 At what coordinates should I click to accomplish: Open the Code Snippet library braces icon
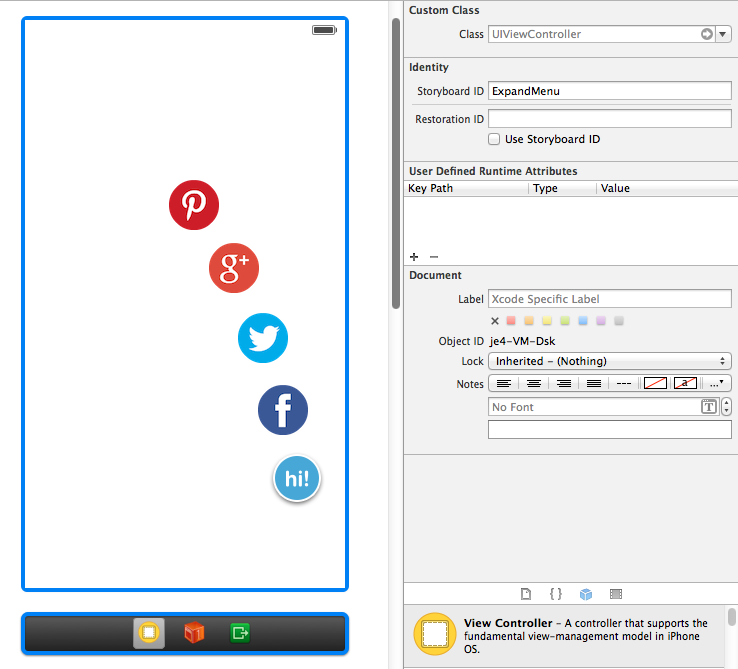[556, 594]
